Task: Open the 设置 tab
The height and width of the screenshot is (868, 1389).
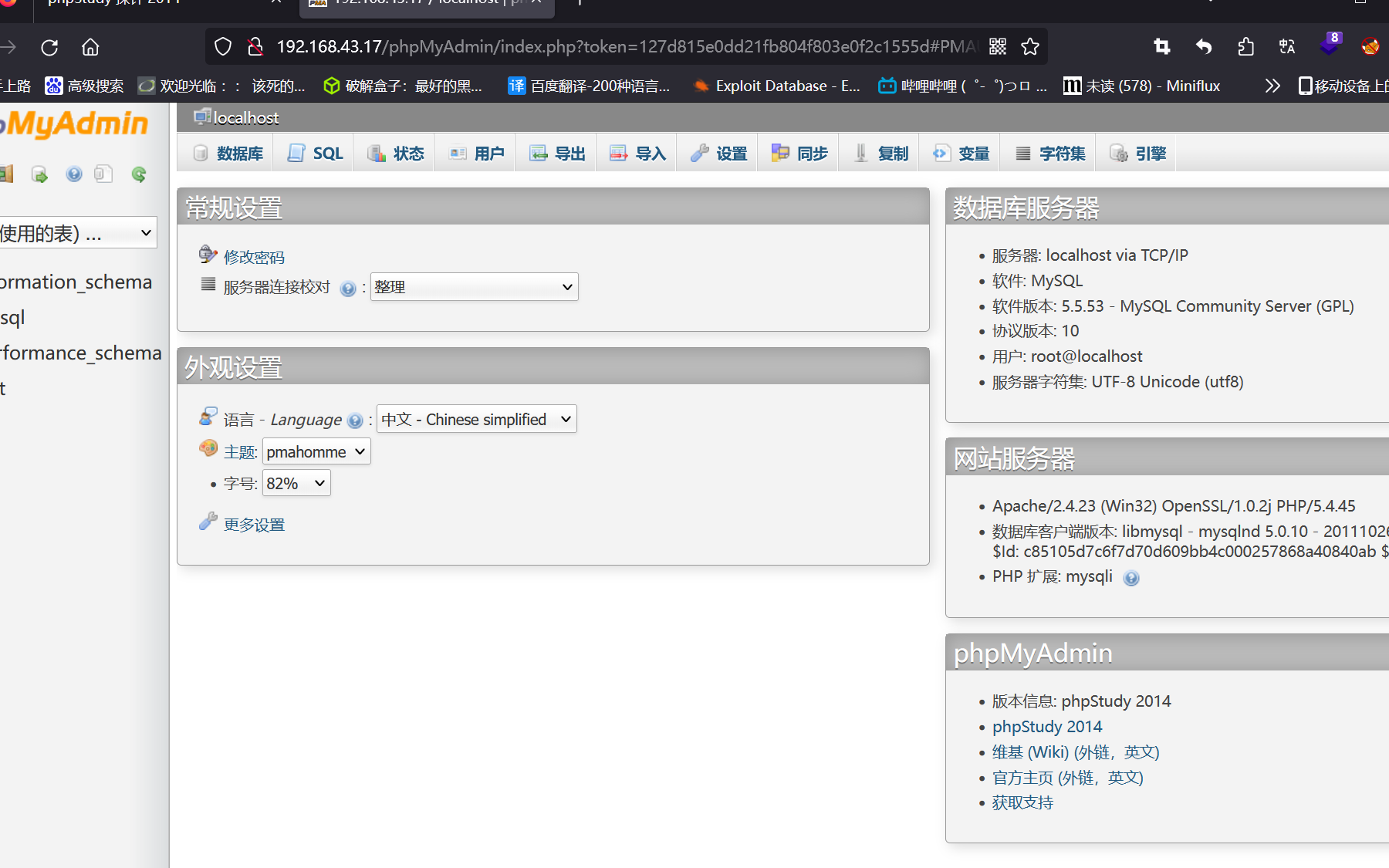Action: point(718,154)
